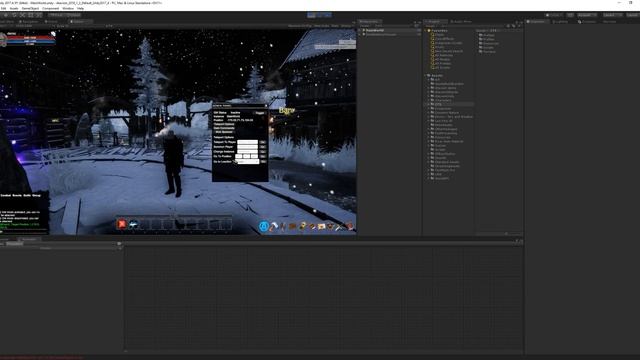
Task: Open the Window menu
Action: [68, 8]
